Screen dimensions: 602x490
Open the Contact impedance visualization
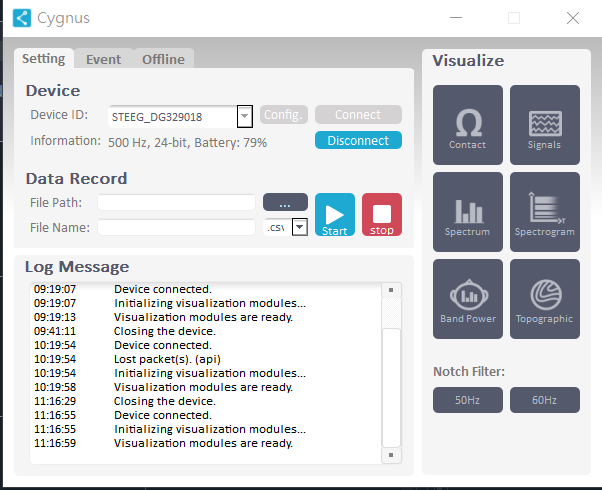pos(468,125)
